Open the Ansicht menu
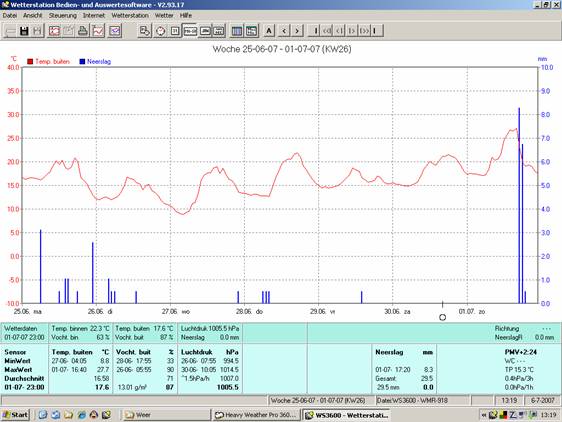The image size is (562, 422). [33, 15]
